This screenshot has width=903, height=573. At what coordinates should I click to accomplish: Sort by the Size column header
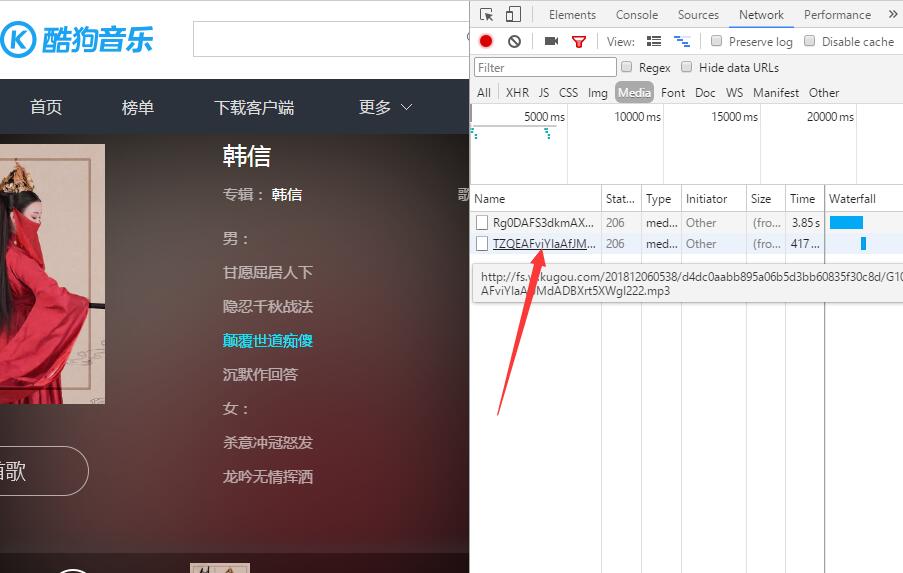click(766, 199)
